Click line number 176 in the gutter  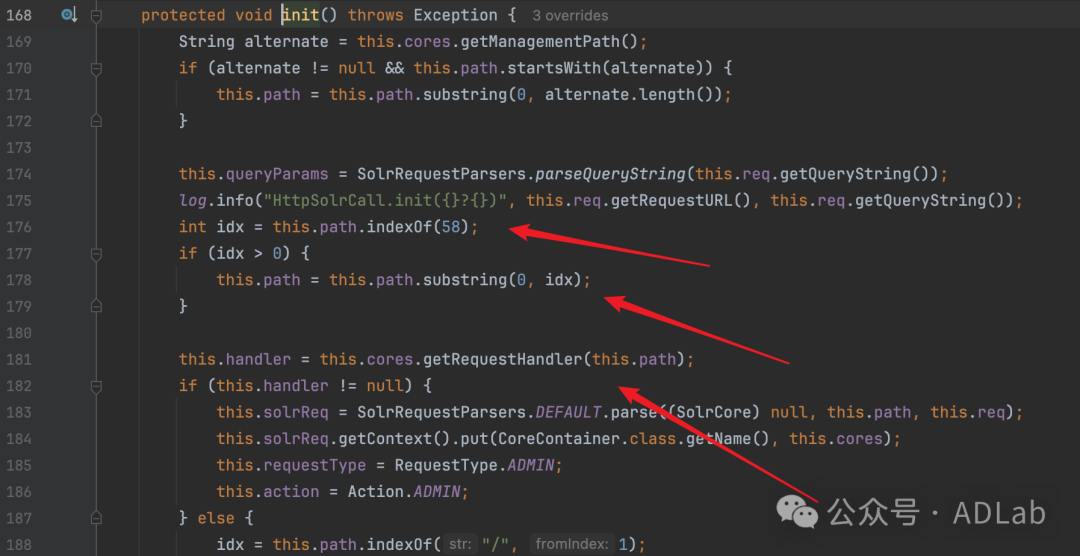[x=19, y=227]
